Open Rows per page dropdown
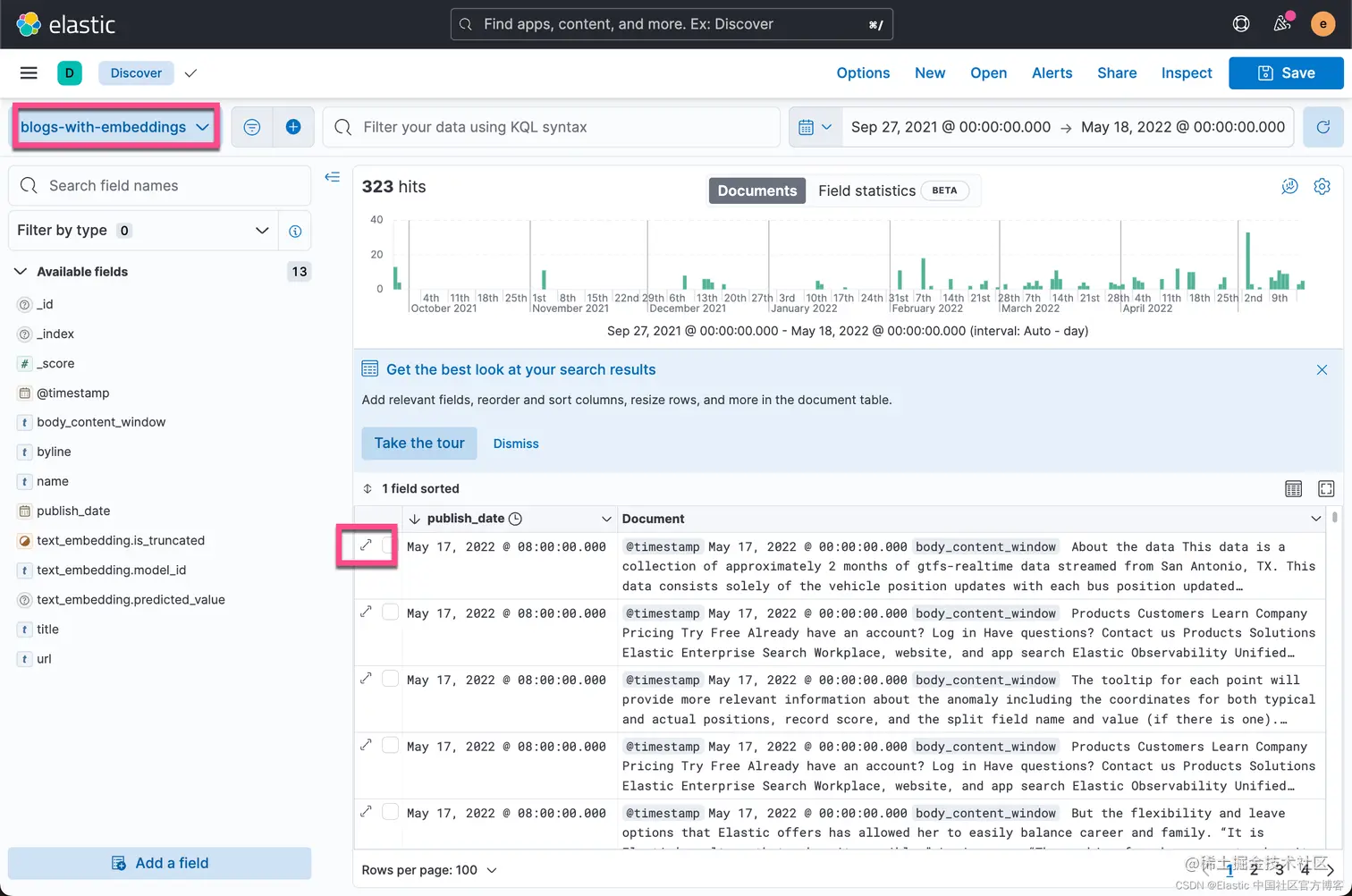The width and height of the screenshot is (1352, 896). click(x=429, y=870)
